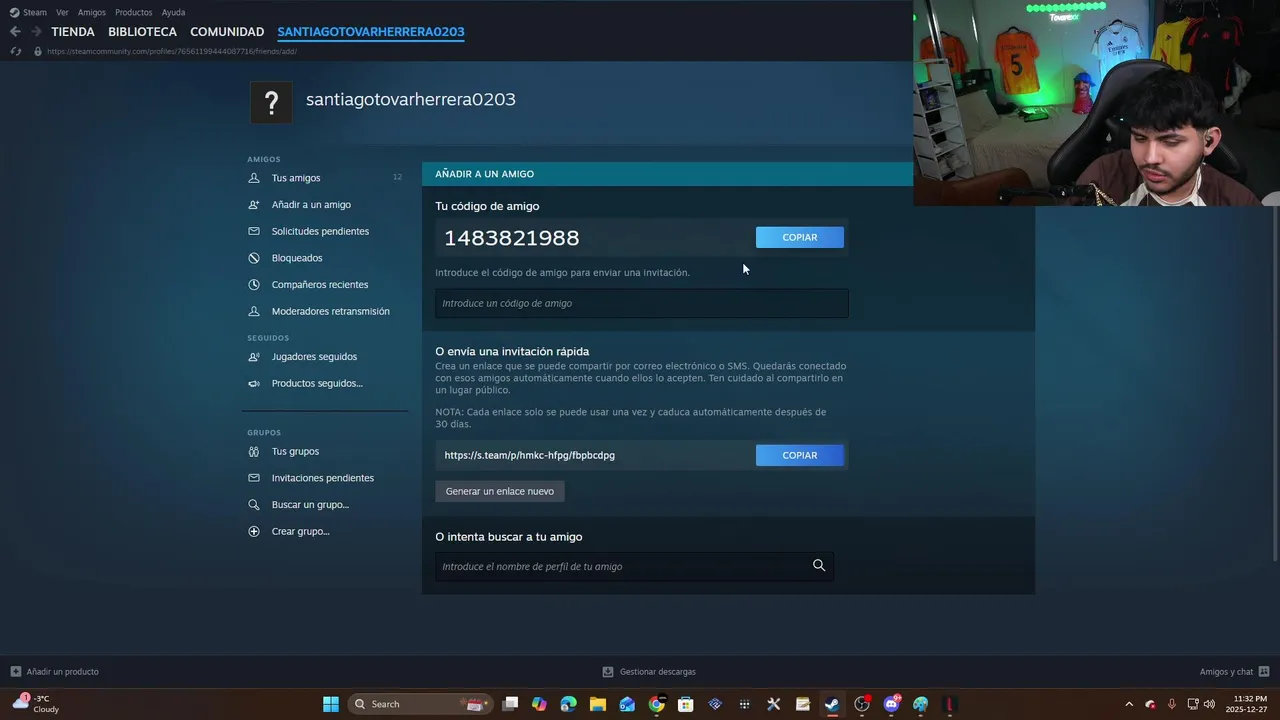Click the santiagotovarherrera0203 profile name heading
Image resolution: width=1280 pixels, height=720 pixels.
pos(411,99)
